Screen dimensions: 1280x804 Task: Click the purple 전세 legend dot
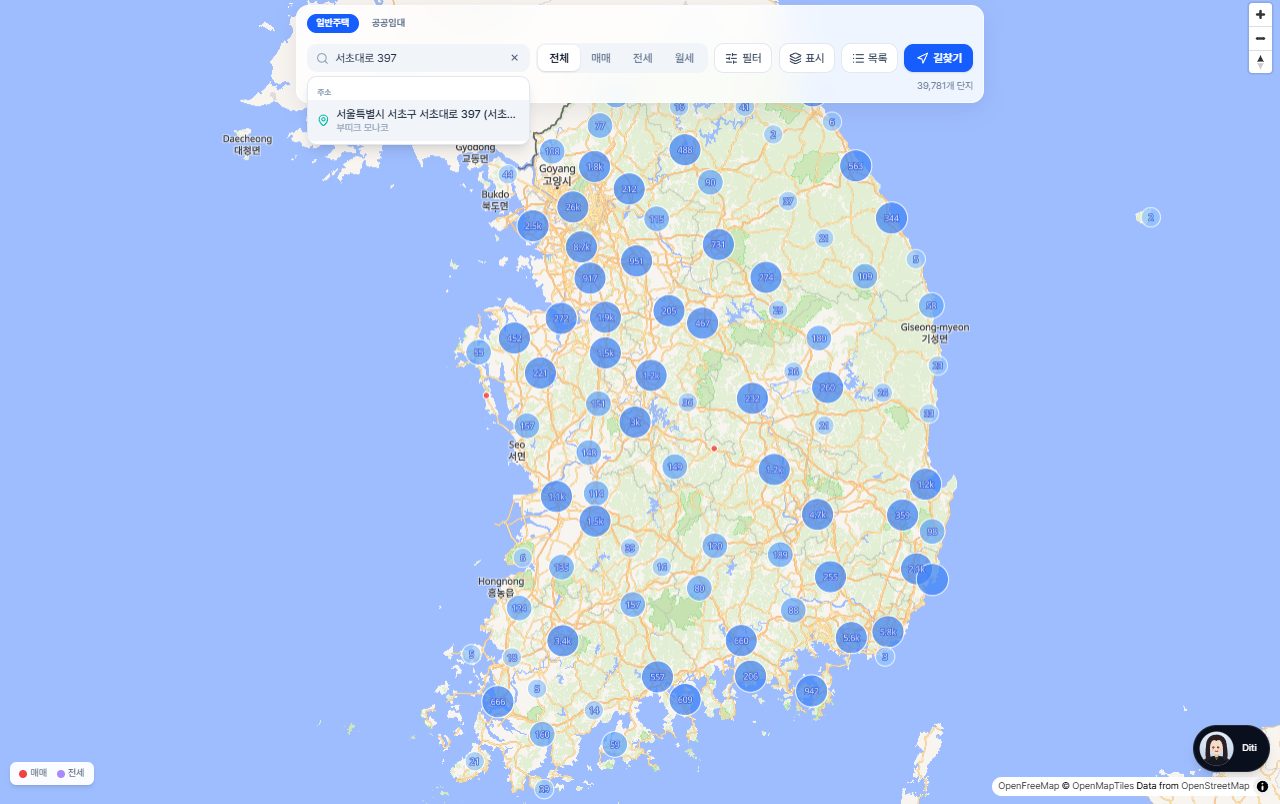tap(61, 774)
